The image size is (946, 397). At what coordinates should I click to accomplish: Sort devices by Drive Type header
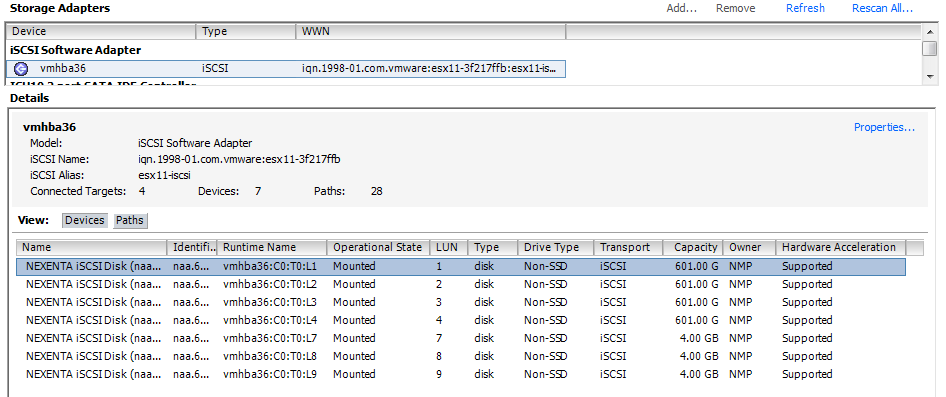point(556,247)
